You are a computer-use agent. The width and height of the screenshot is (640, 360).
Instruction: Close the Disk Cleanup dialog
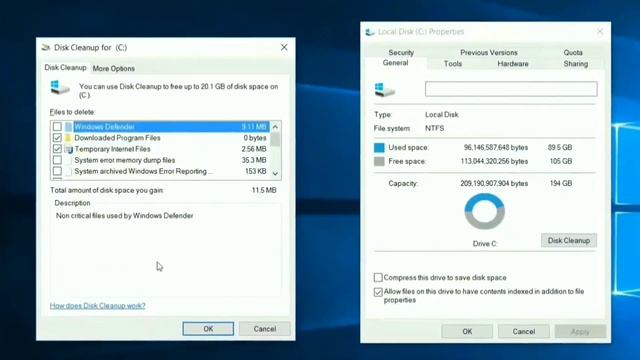point(284,47)
